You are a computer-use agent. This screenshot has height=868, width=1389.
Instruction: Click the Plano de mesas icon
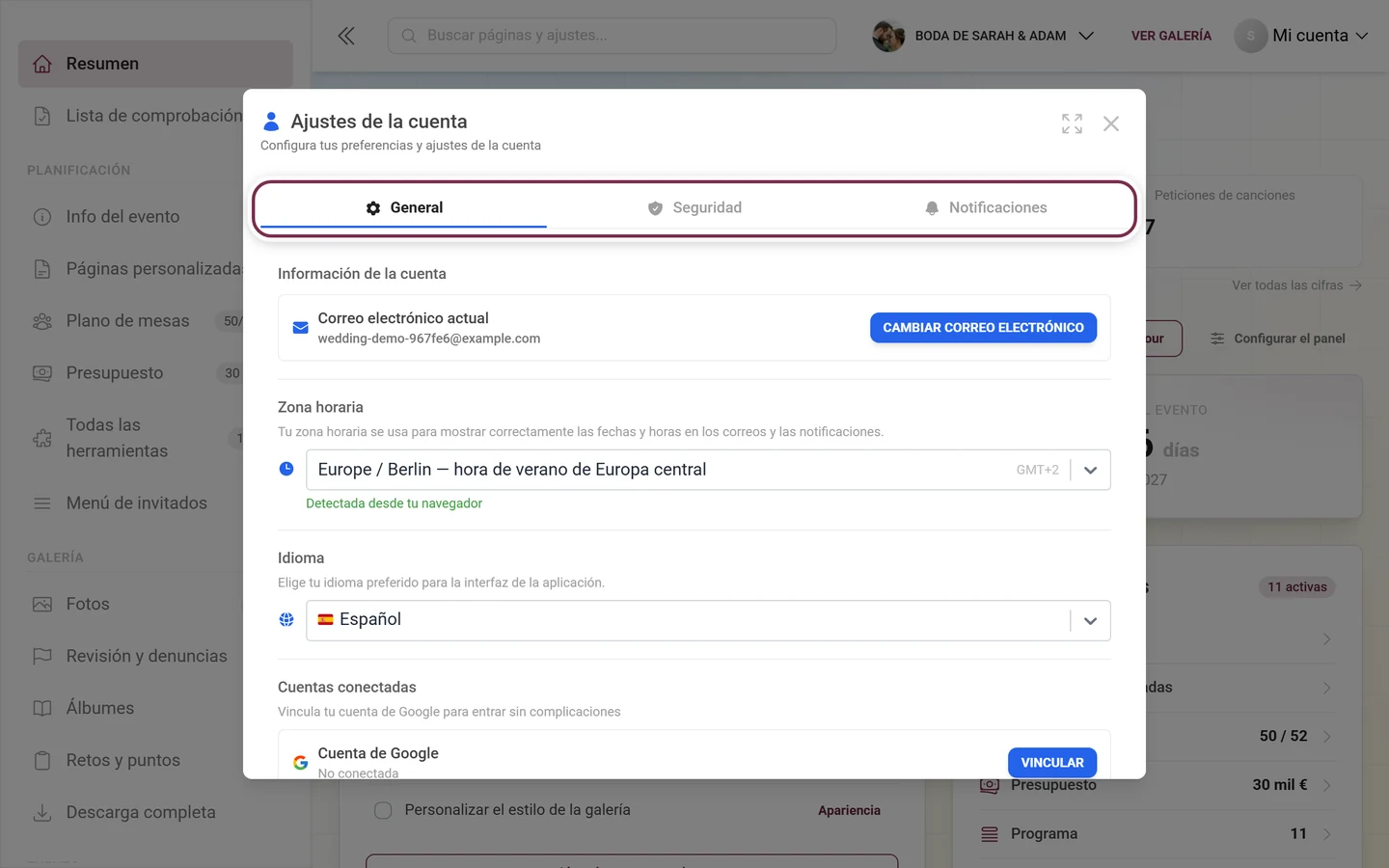tap(42, 321)
